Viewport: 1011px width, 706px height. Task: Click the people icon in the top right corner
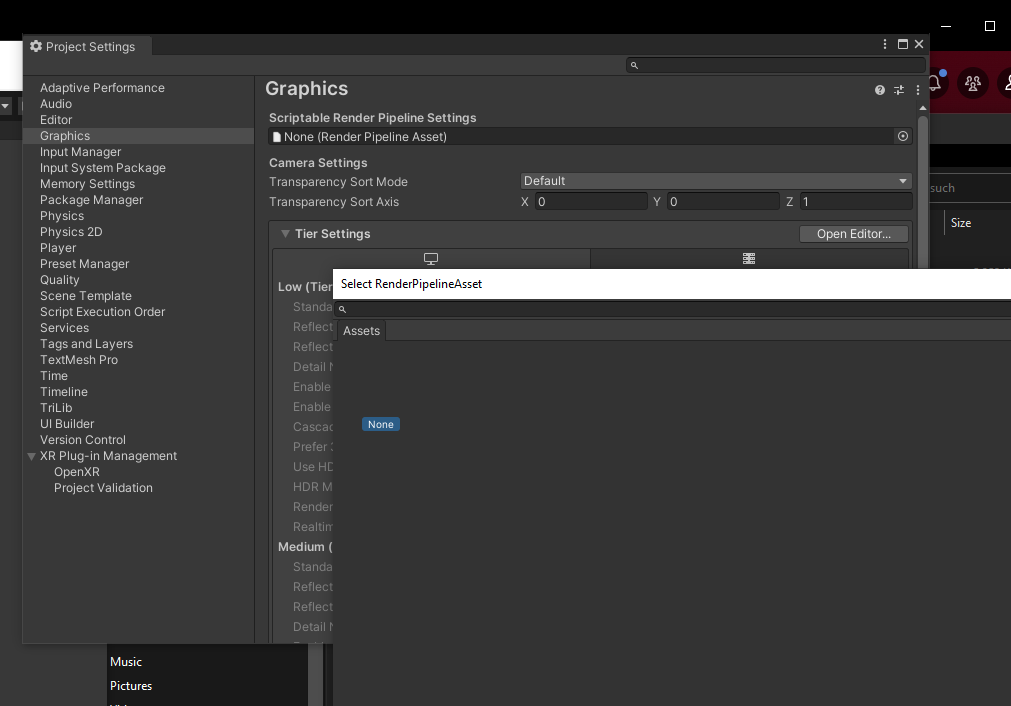(x=972, y=83)
